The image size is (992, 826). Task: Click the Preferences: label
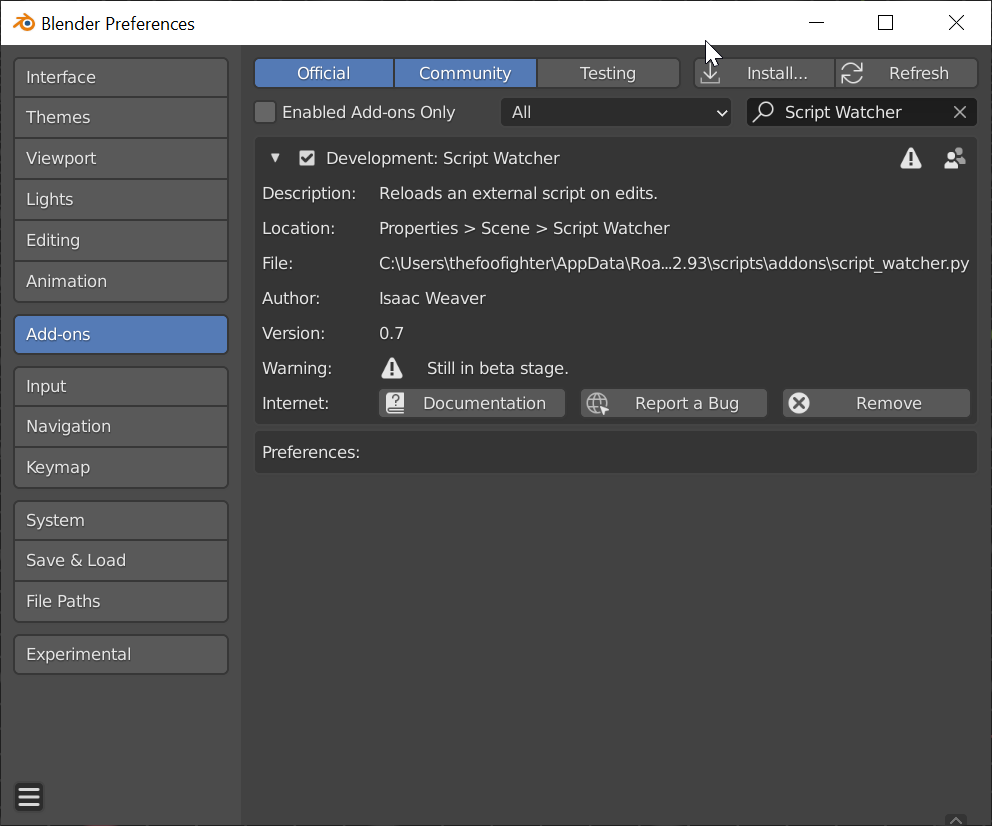tap(311, 452)
